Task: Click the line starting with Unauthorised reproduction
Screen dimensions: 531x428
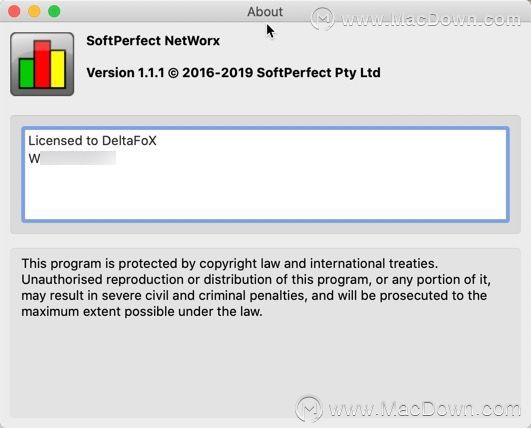Action: point(256,280)
